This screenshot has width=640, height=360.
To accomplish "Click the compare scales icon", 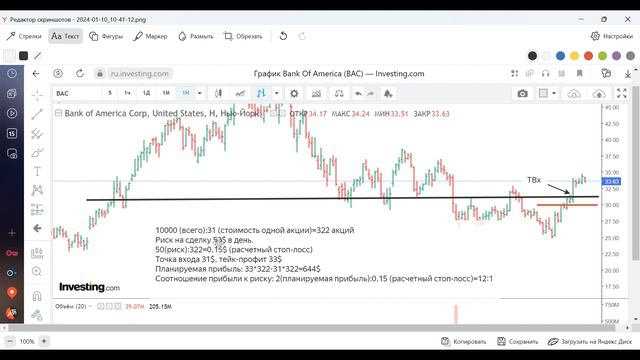I will tap(339, 93).
